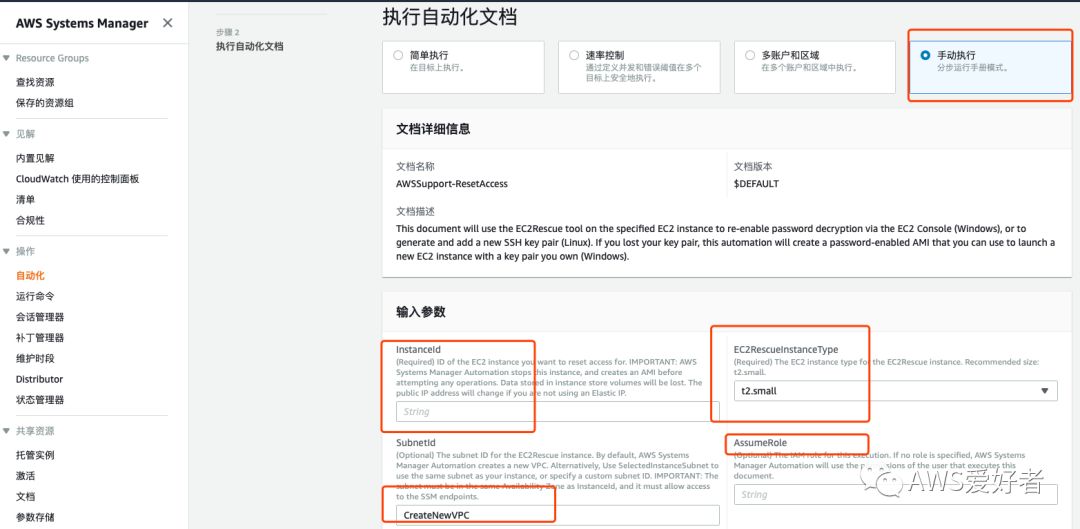This screenshot has height=529, width=1080.
Task: Collapse the Resource Groups section
Action: [x=6, y=59]
